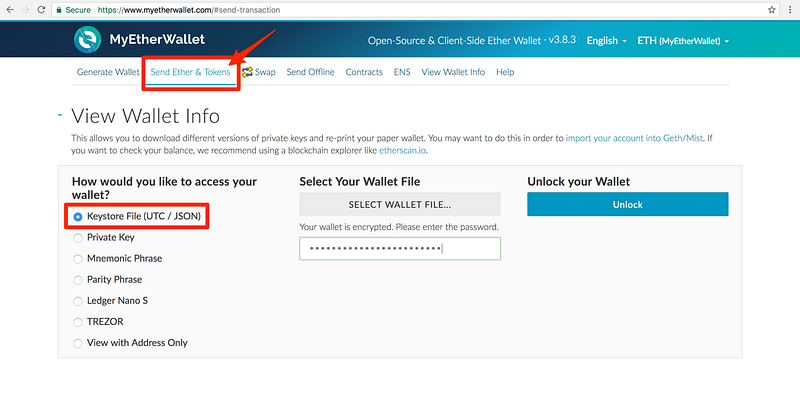Click the MyEtherWallet title text
Viewport: 800px width, 407px height.
(x=157, y=39)
